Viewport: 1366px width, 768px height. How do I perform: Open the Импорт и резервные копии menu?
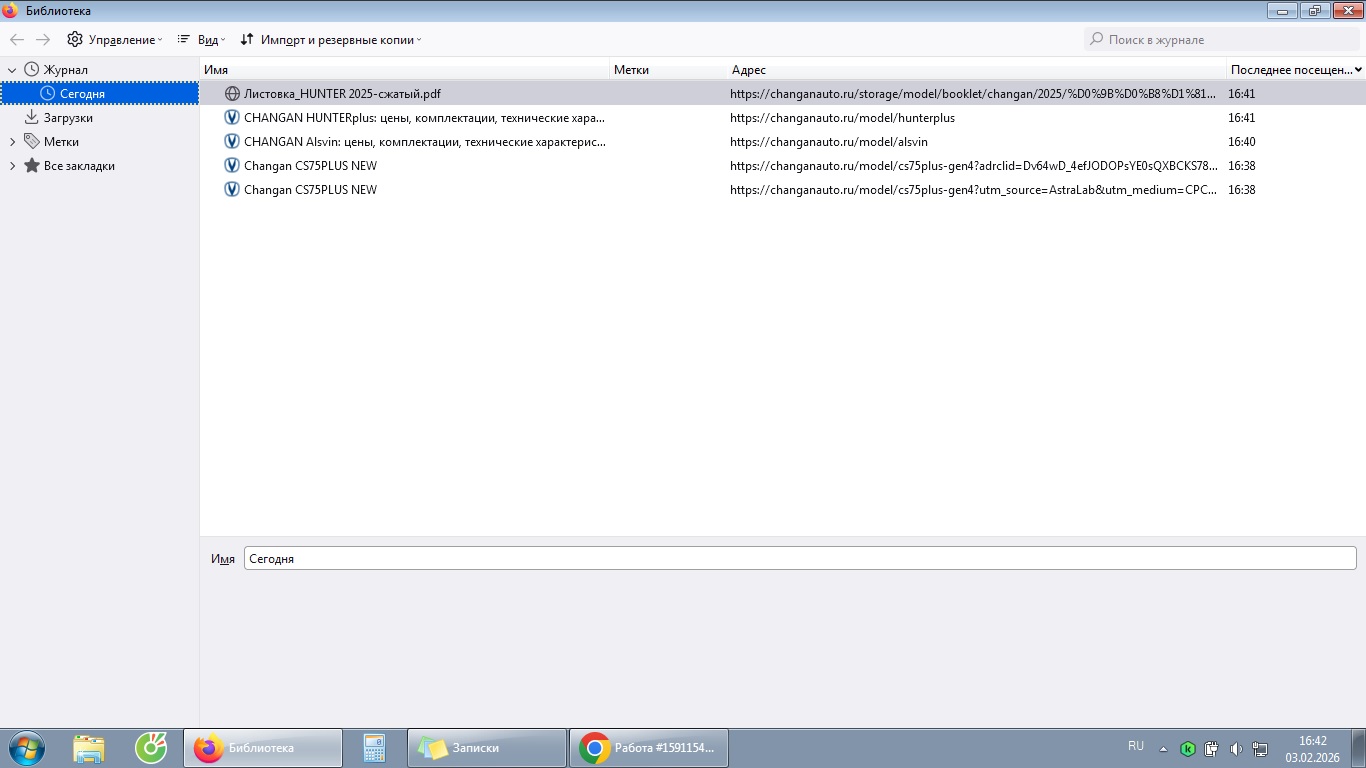(x=331, y=40)
